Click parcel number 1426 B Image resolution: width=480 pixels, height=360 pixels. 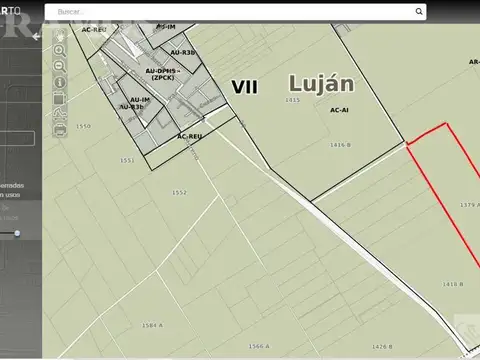coord(382,347)
